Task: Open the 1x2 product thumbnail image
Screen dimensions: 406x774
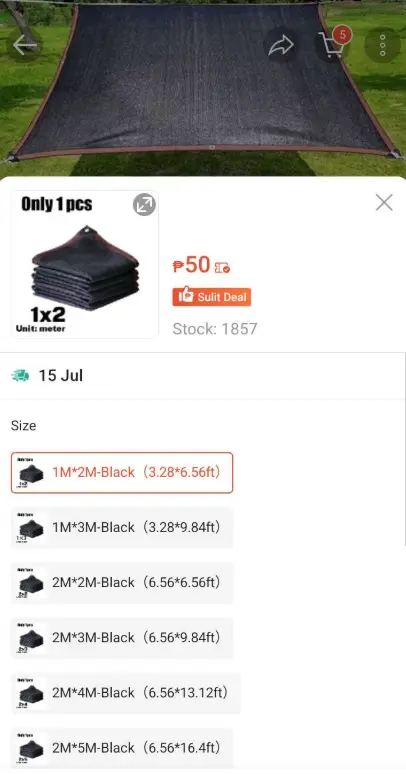Action: click(x=85, y=264)
